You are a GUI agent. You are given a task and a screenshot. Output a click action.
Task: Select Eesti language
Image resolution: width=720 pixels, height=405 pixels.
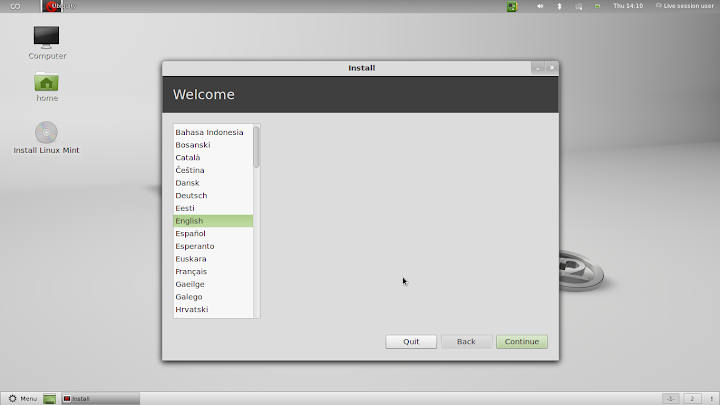click(x=213, y=208)
